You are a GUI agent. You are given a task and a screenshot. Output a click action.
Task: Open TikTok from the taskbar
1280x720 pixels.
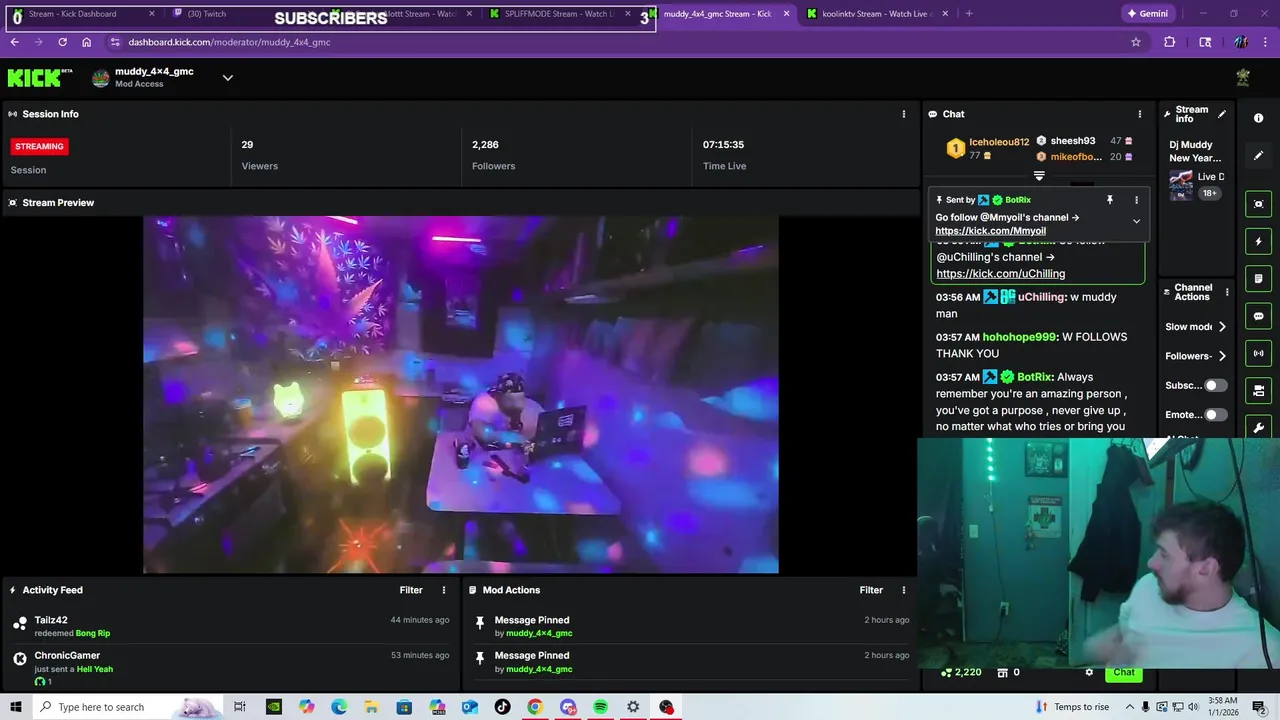tap(502, 707)
